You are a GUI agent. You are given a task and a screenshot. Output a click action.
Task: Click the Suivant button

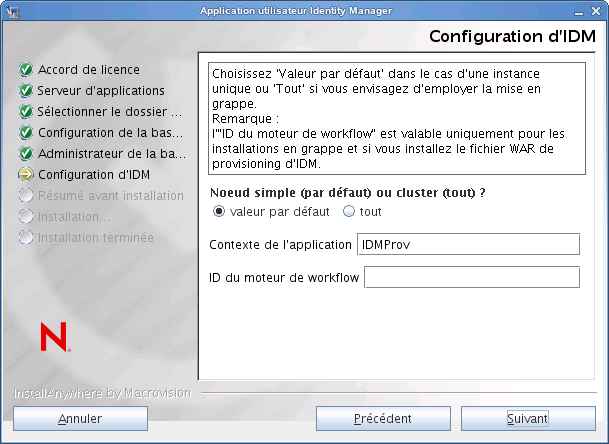[x=528, y=418]
